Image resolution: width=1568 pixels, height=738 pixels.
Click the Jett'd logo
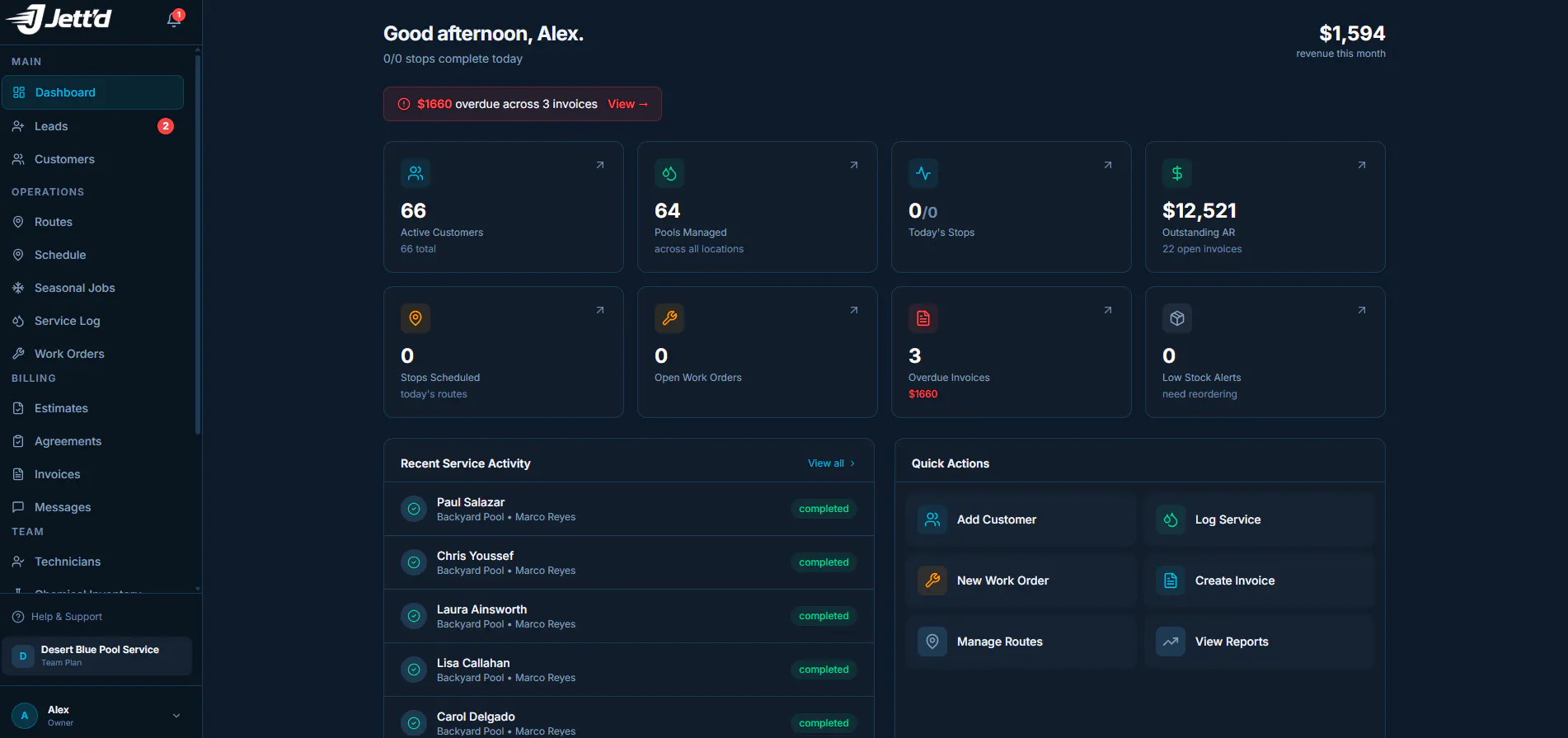[59, 18]
